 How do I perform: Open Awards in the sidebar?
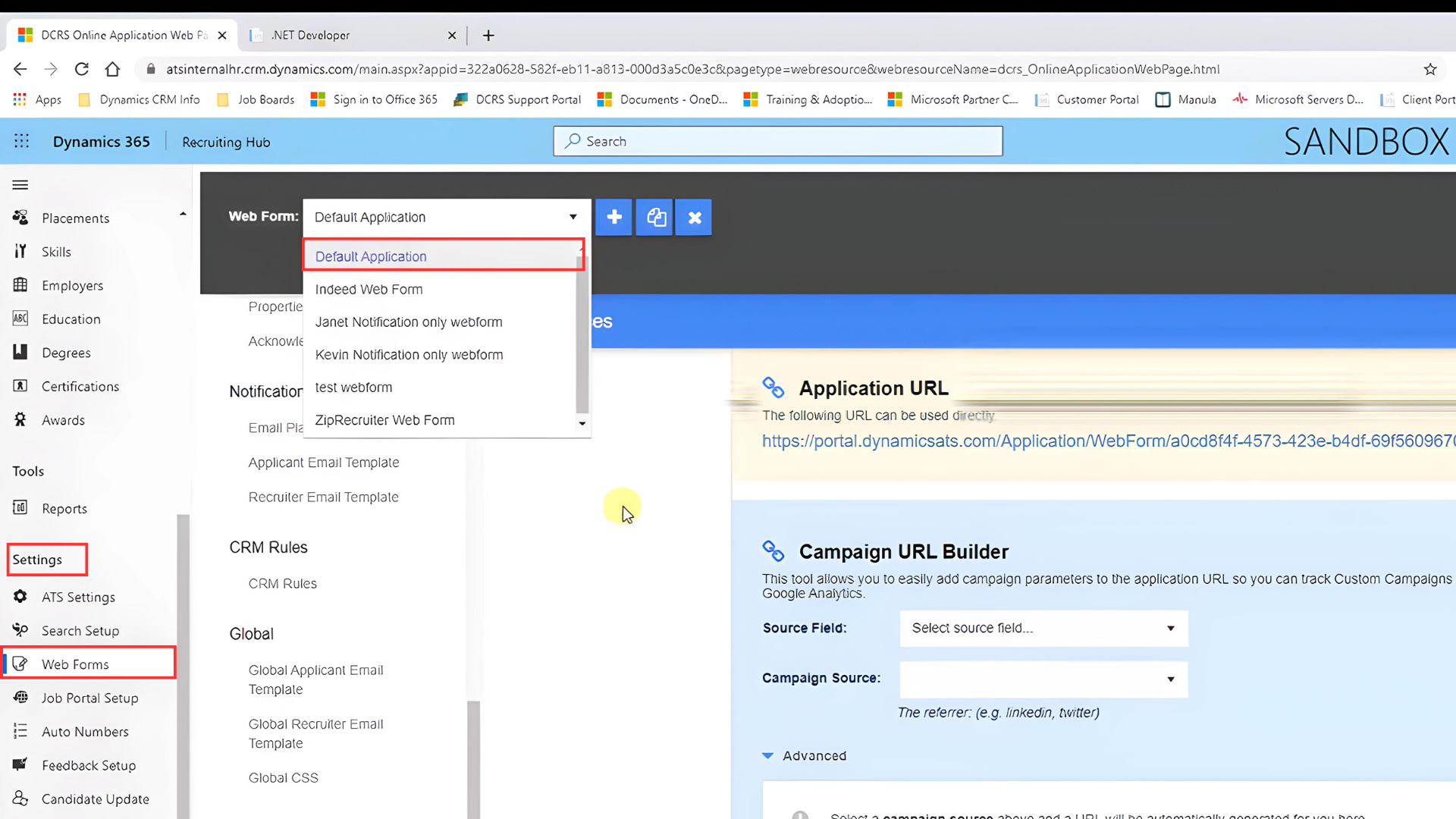(x=63, y=420)
